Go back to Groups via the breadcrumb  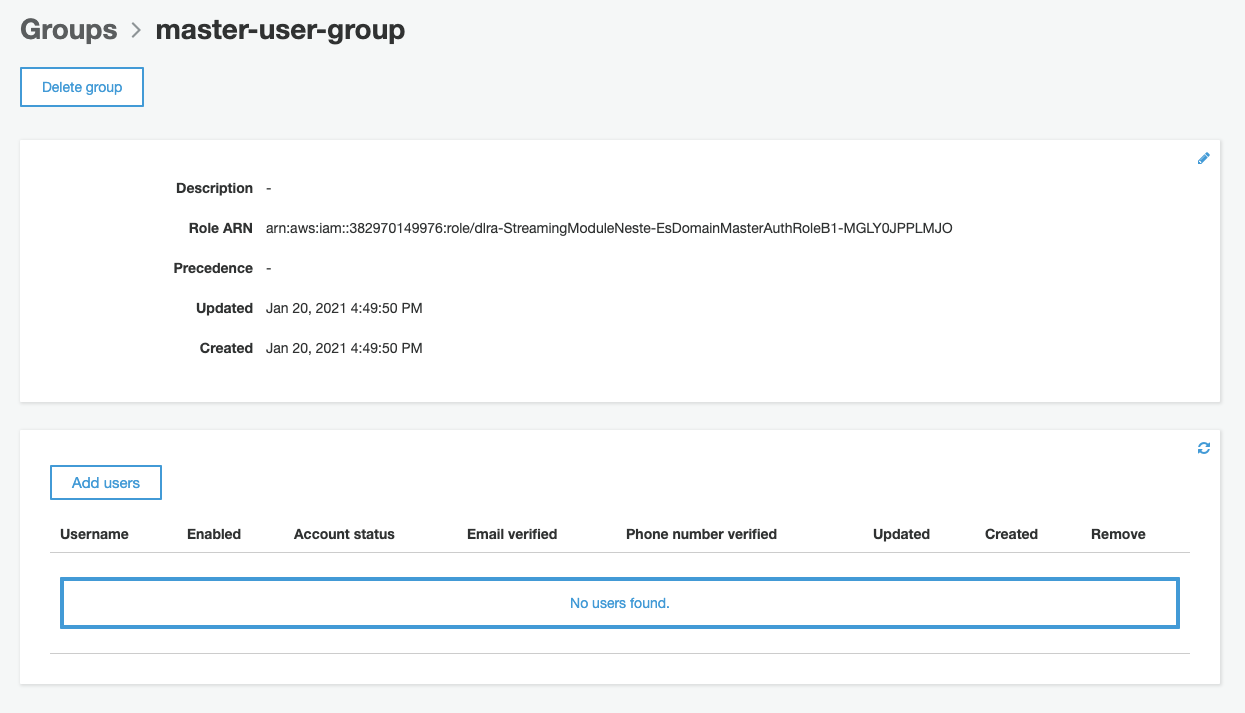pos(69,30)
